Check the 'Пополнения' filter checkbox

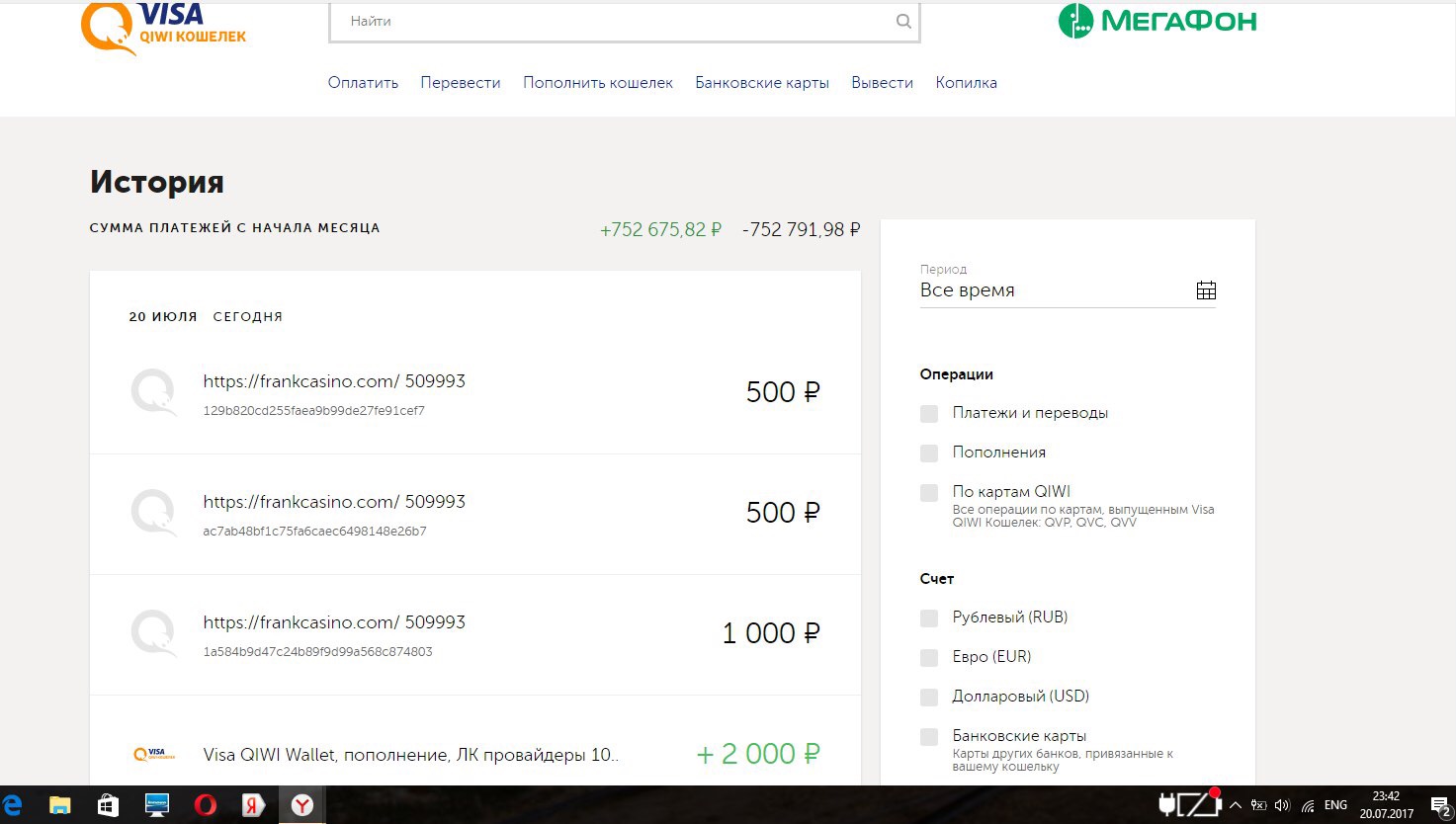929,453
